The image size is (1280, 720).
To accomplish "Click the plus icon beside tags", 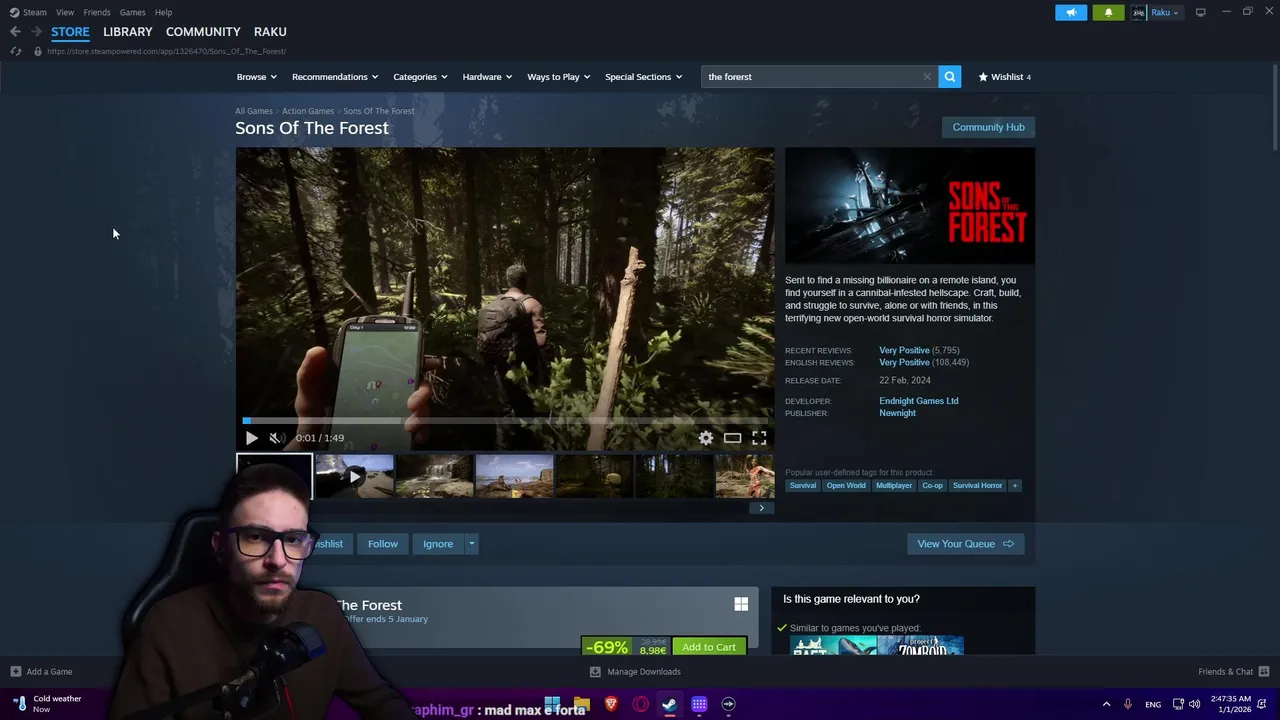I will tap(1014, 486).
